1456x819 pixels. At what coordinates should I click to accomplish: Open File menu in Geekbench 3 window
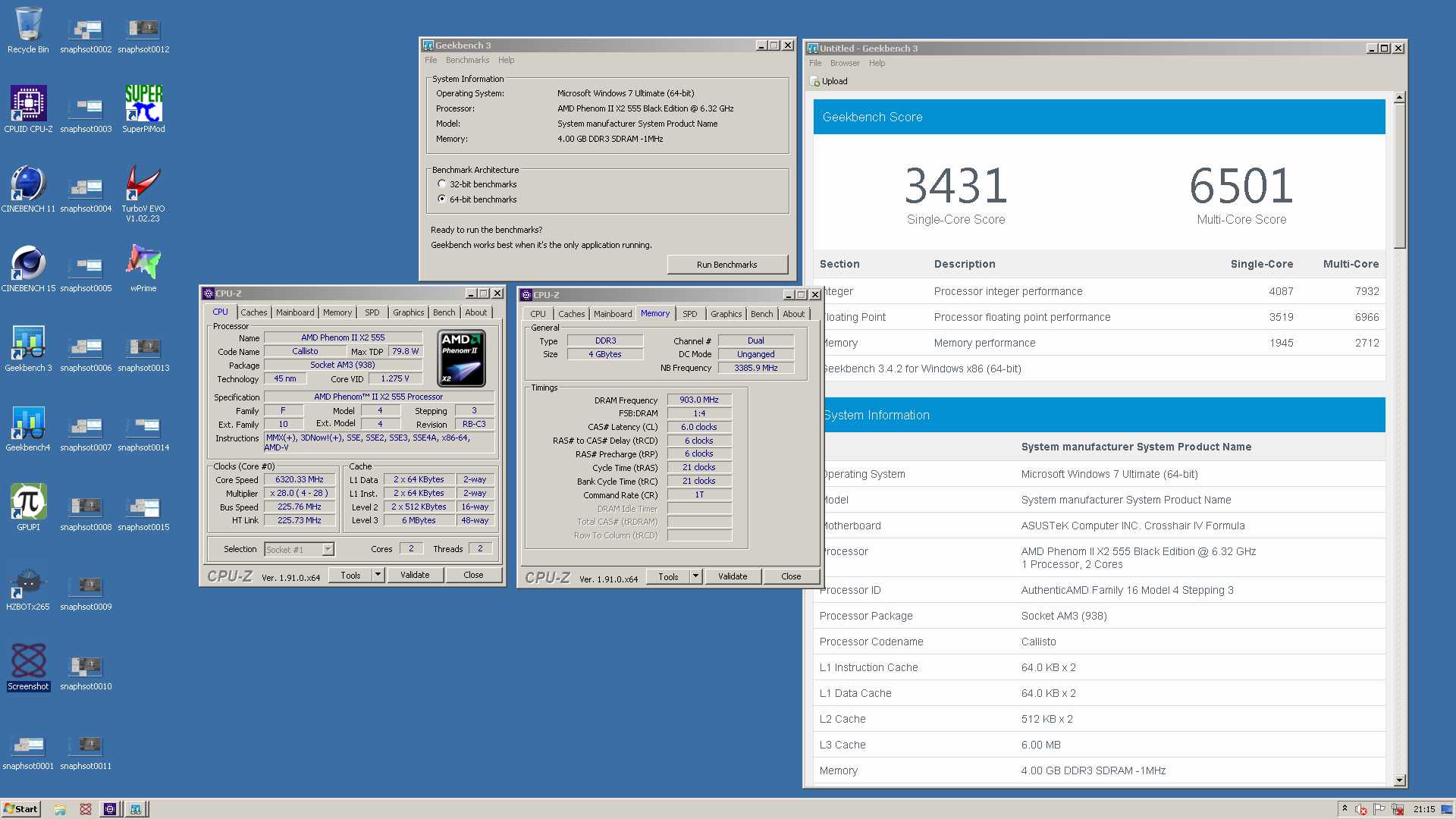pyautogui.click(x=431, y=60)
